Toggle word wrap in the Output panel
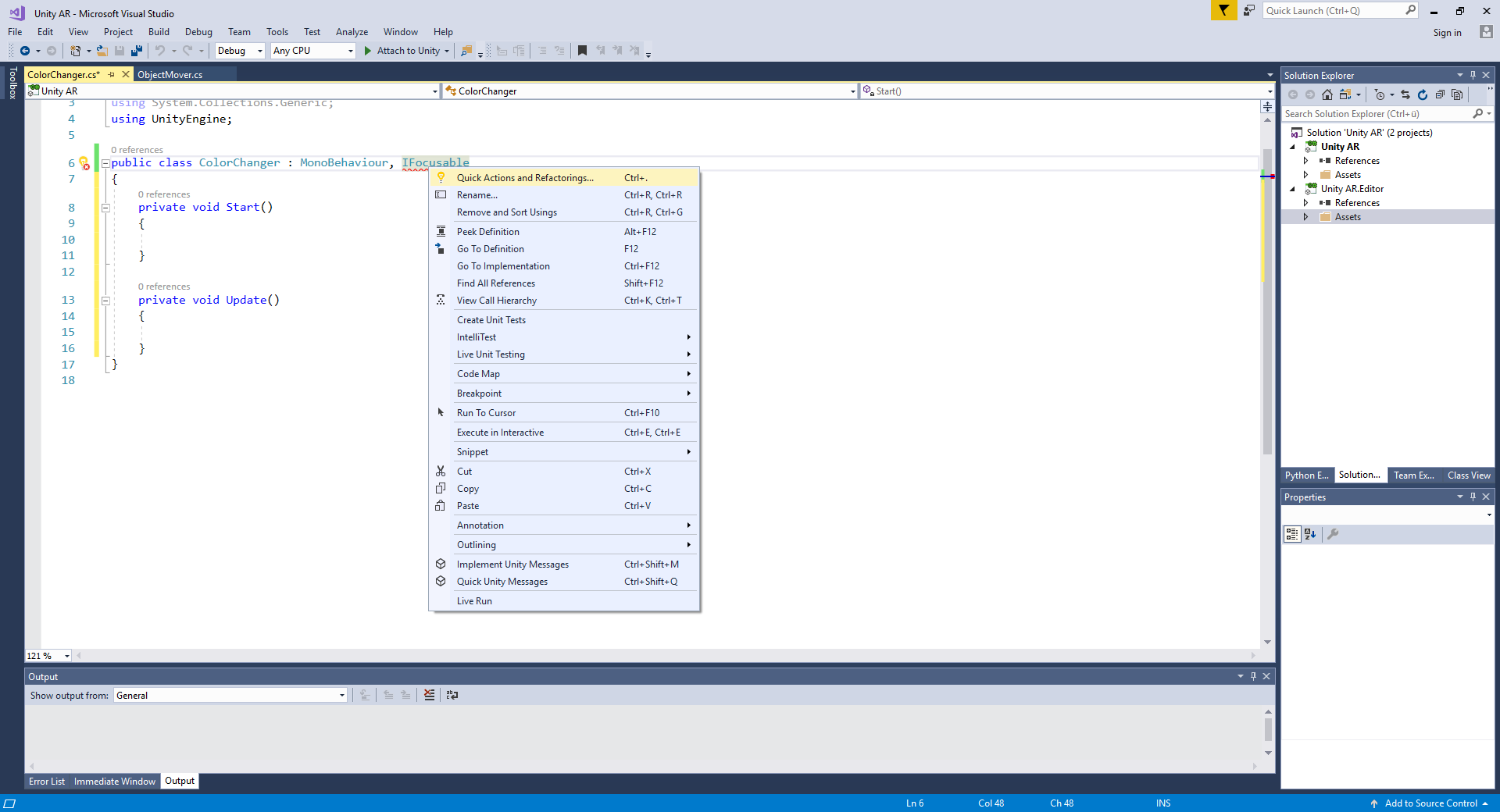This screenshot has height=812, width=1500. pyautogui.click(x=452, y=695)
